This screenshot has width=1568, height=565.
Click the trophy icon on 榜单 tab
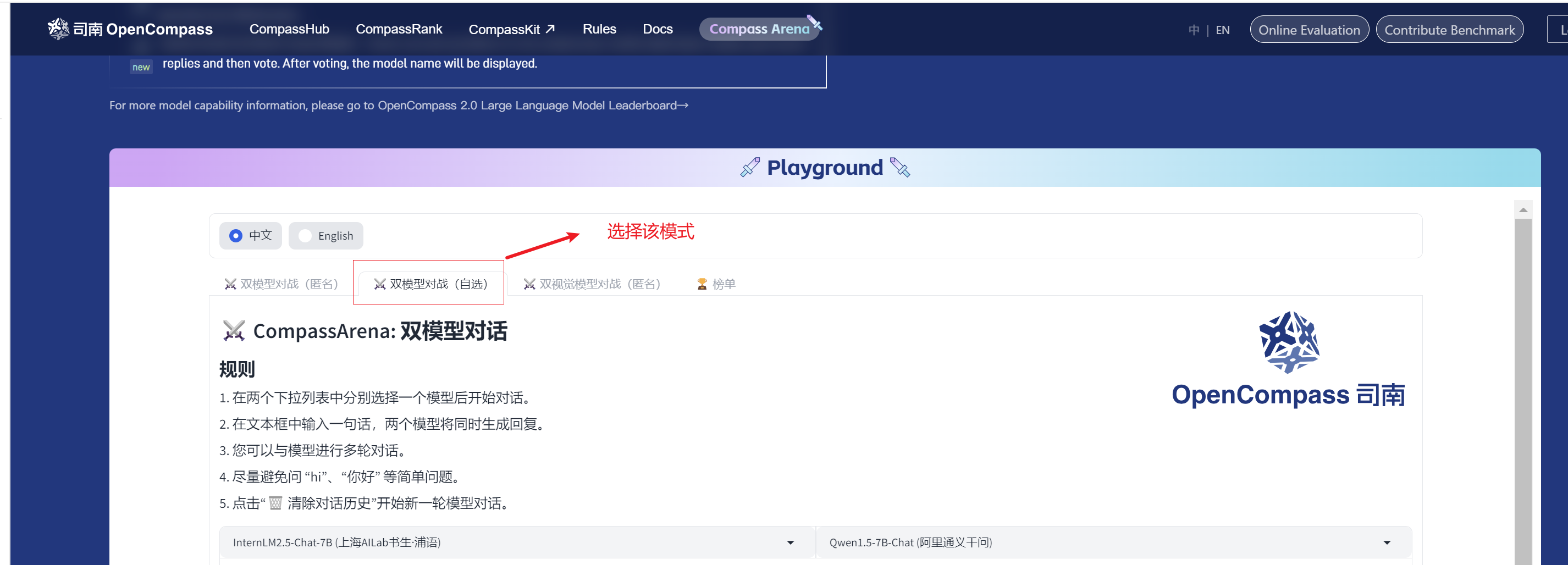[702, 284]
